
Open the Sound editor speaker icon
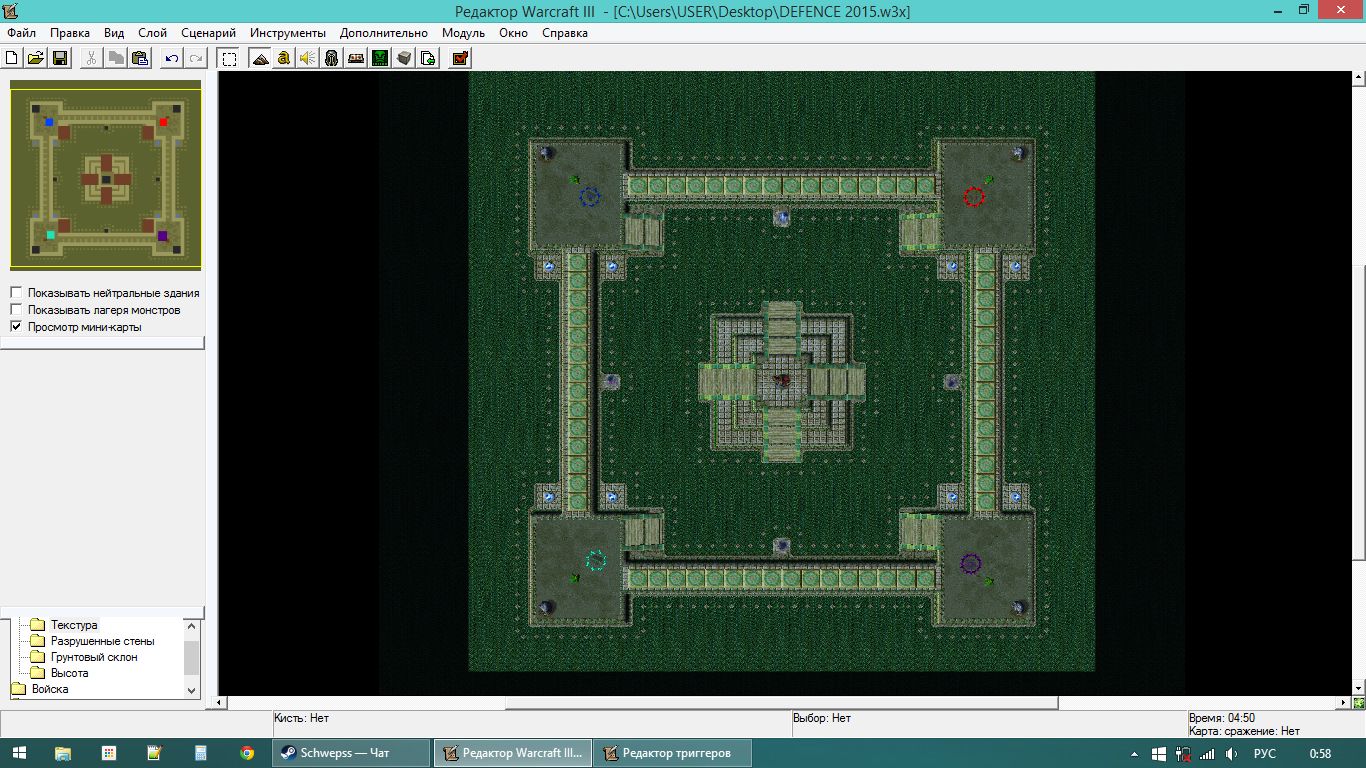click(x=308, y=58)
